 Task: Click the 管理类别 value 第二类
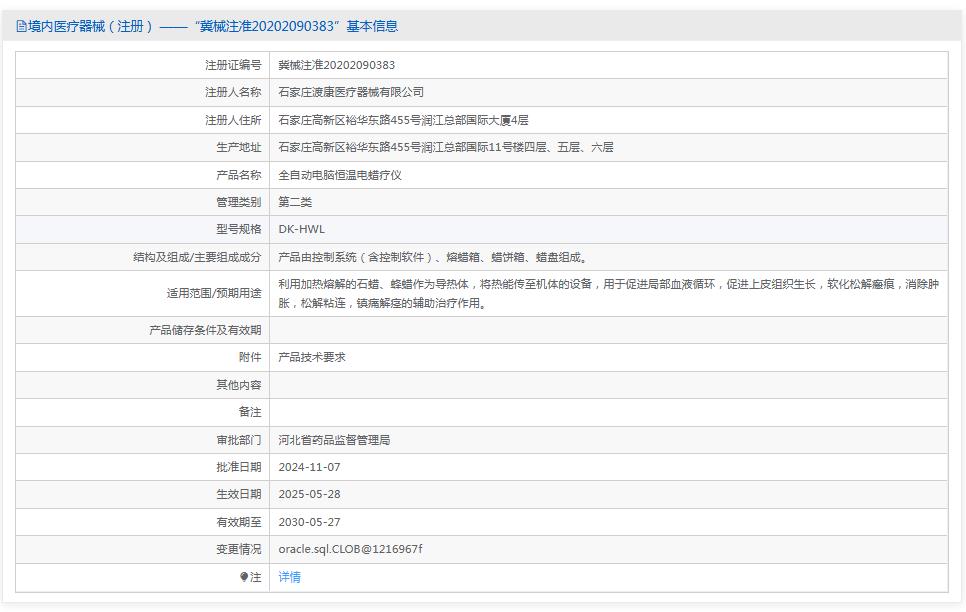tap(294, 201)
